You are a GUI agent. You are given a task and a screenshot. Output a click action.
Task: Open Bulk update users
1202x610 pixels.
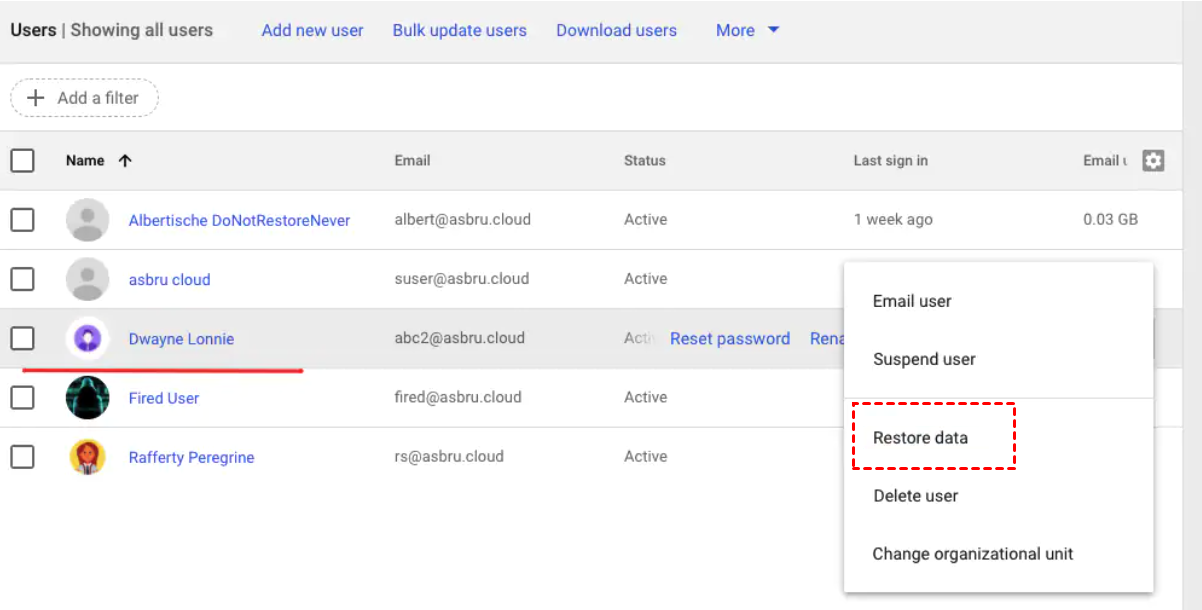tap(459, 30)
